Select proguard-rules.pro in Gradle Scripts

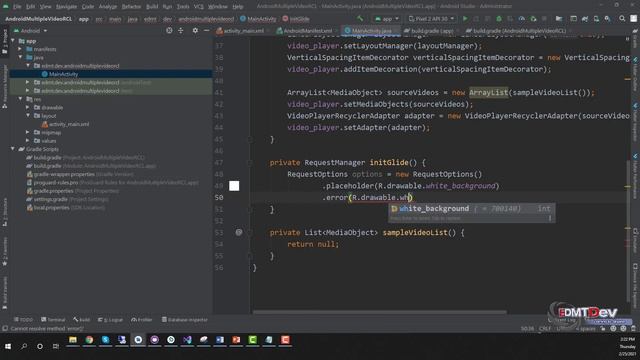pyautogui.click(x=56, y=182)
